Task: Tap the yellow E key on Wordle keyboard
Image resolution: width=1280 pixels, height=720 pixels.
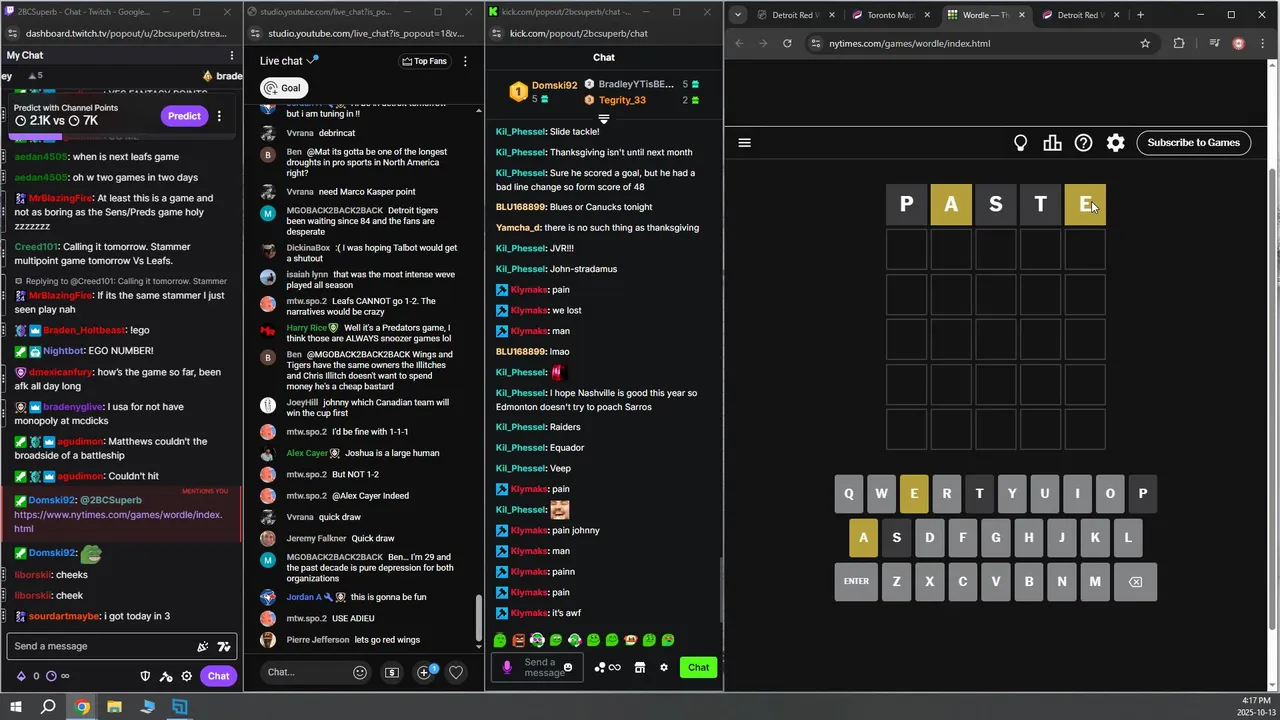Action: click(x=913, y=493)
